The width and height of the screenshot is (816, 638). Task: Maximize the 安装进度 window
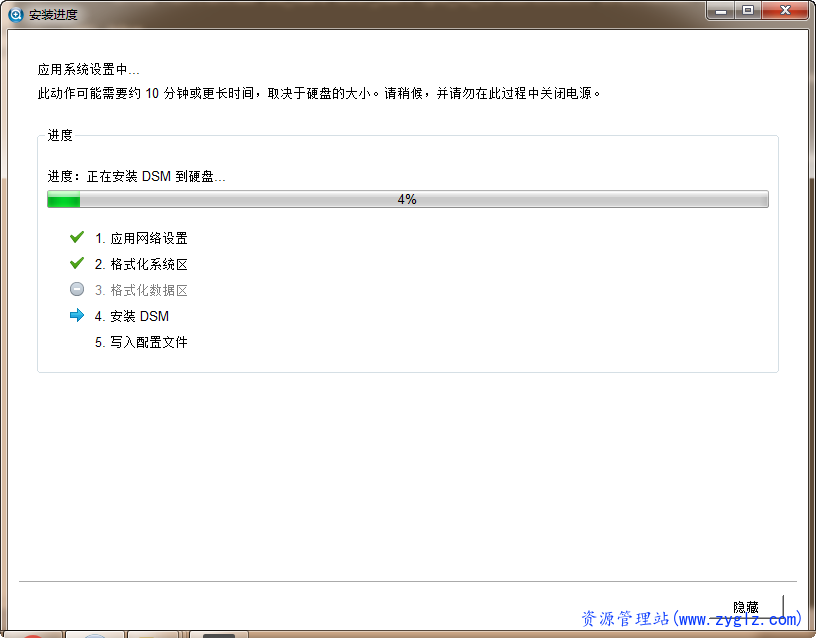click(748, 10)
